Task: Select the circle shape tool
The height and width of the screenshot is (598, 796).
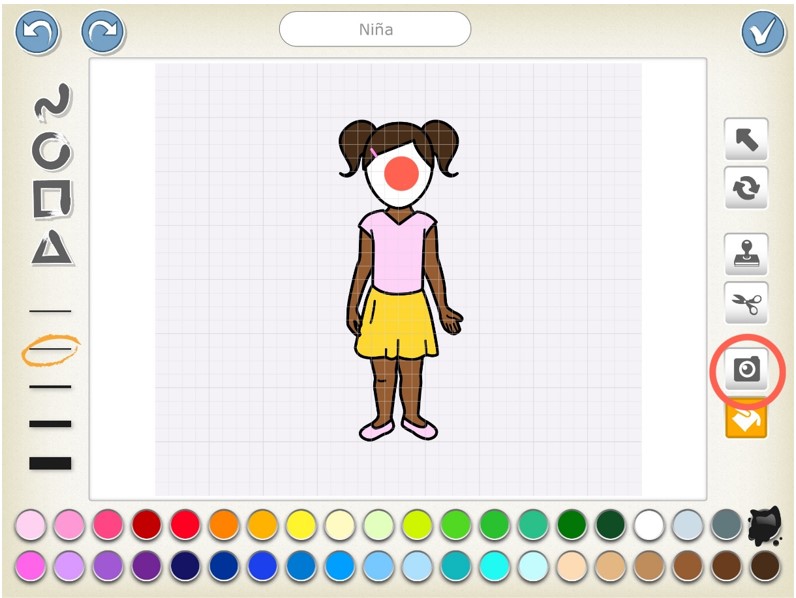Action: pyautogui.click(x=52, y=151)
